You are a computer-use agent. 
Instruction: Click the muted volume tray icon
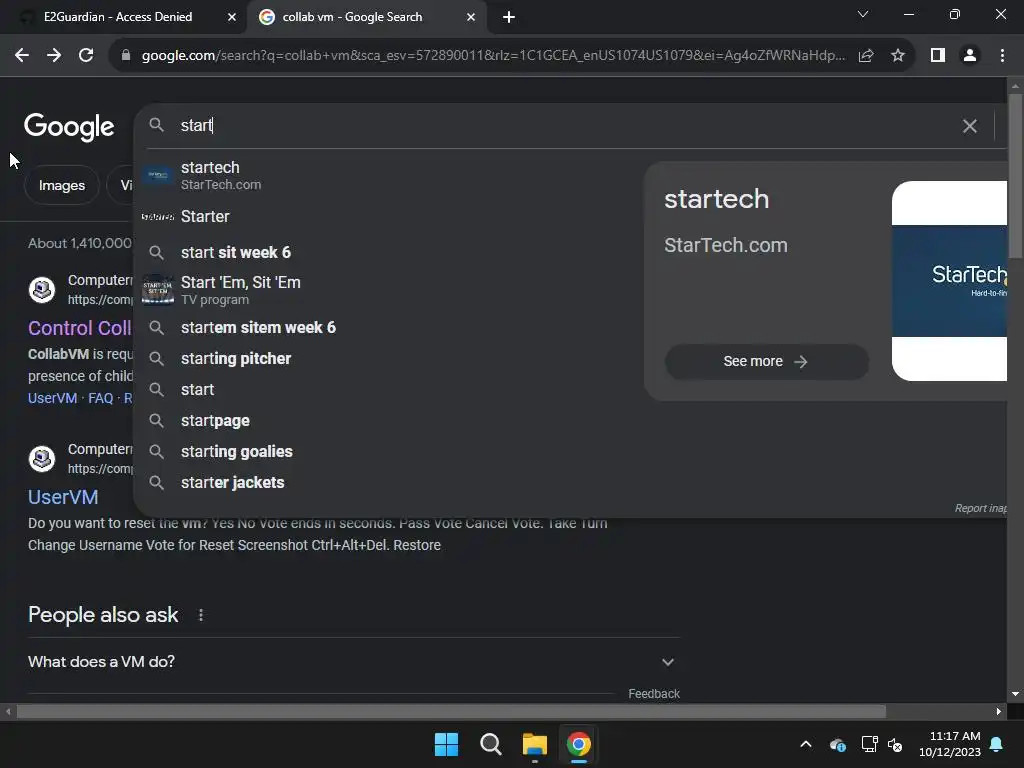click(x=895, y=744)
